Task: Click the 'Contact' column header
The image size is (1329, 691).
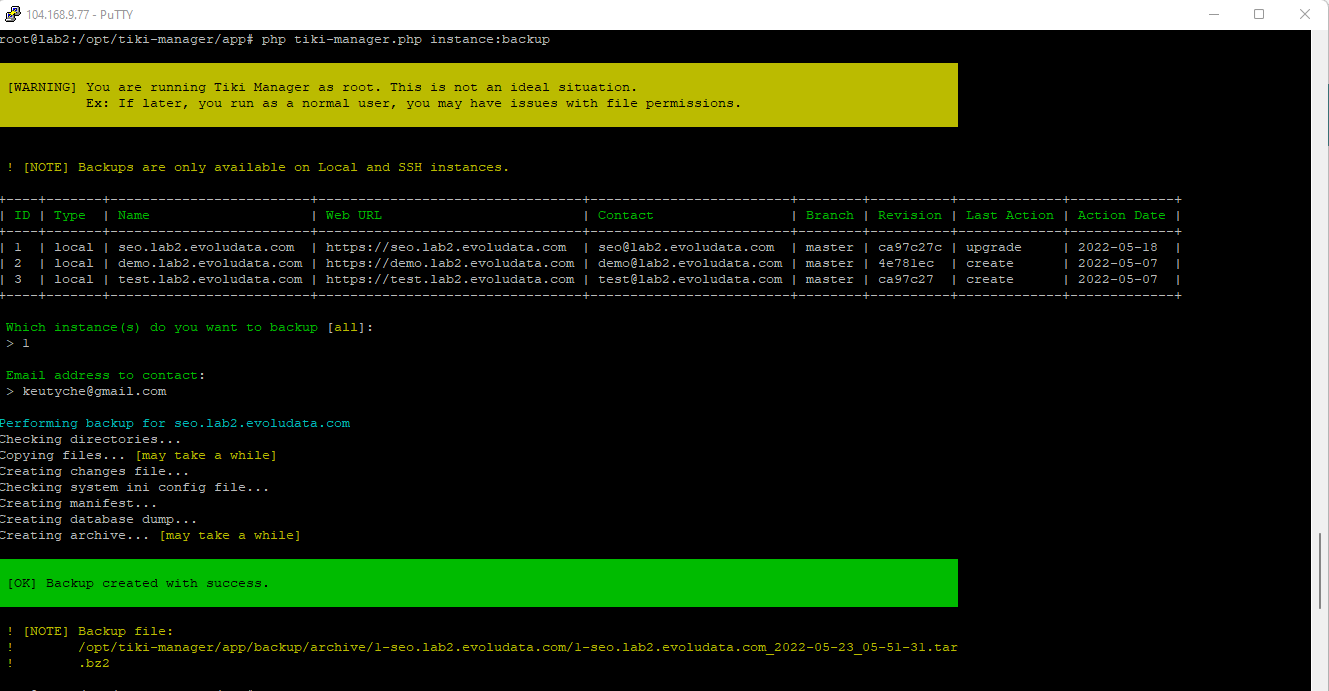Action: 626,215
